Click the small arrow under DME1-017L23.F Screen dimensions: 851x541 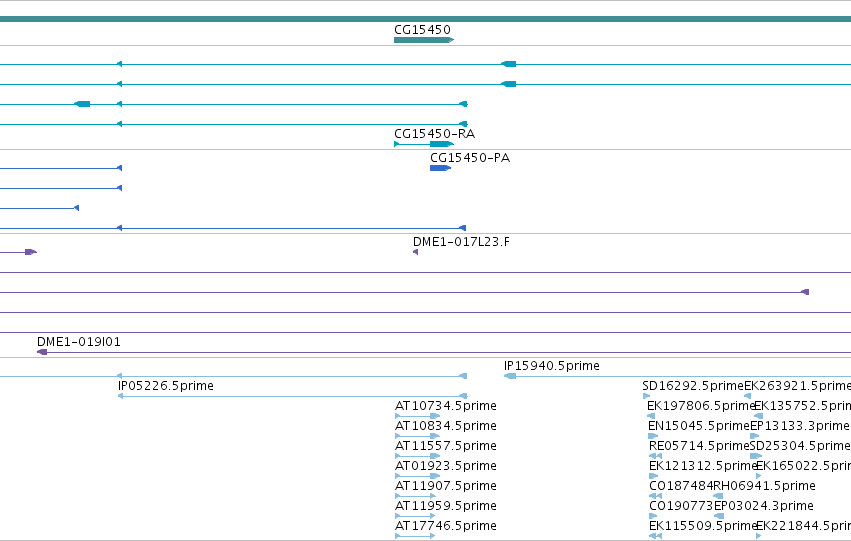(x=415, y=252)
